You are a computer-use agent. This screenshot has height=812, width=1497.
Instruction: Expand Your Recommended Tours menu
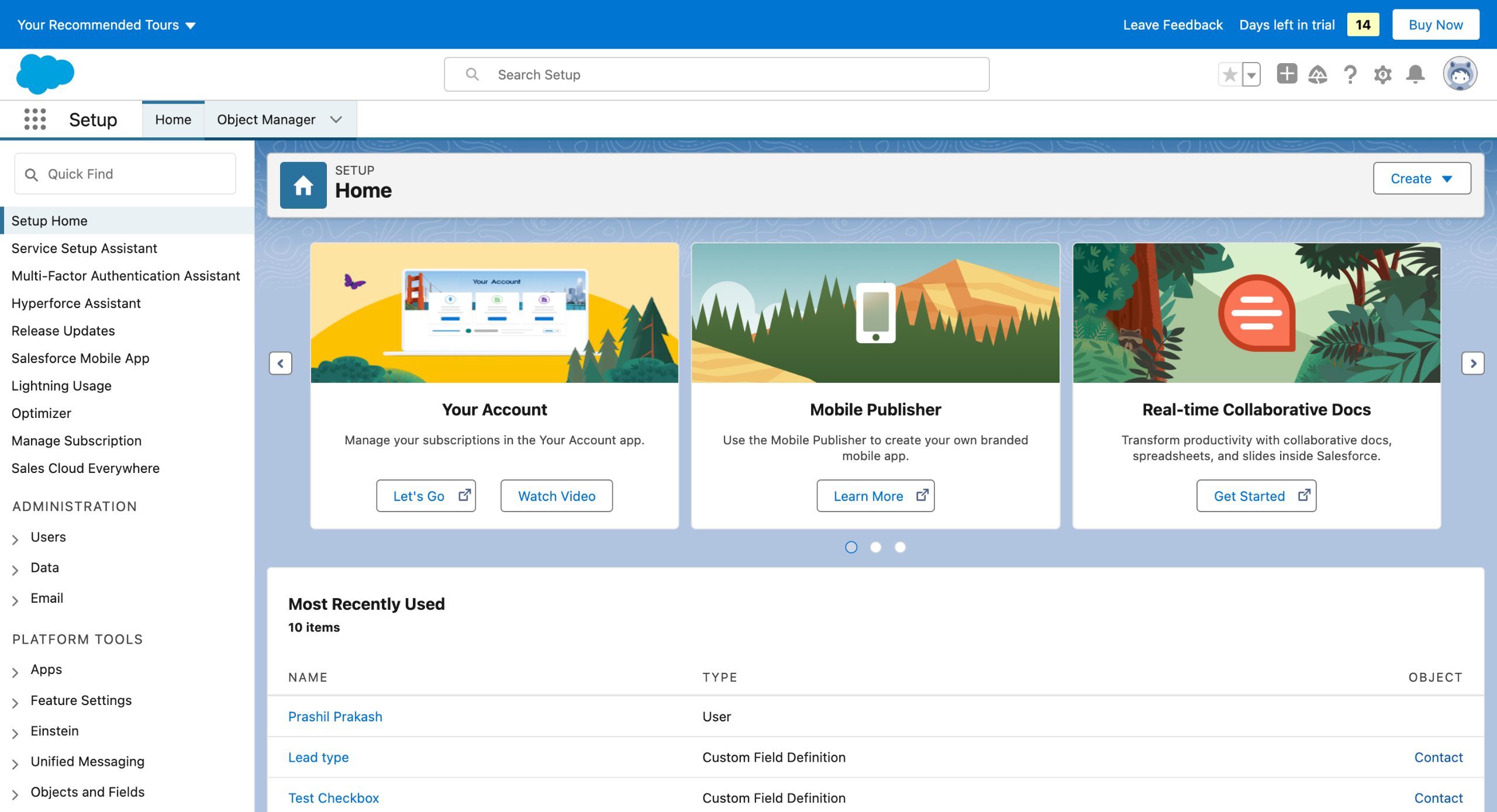tap(106, 25)
